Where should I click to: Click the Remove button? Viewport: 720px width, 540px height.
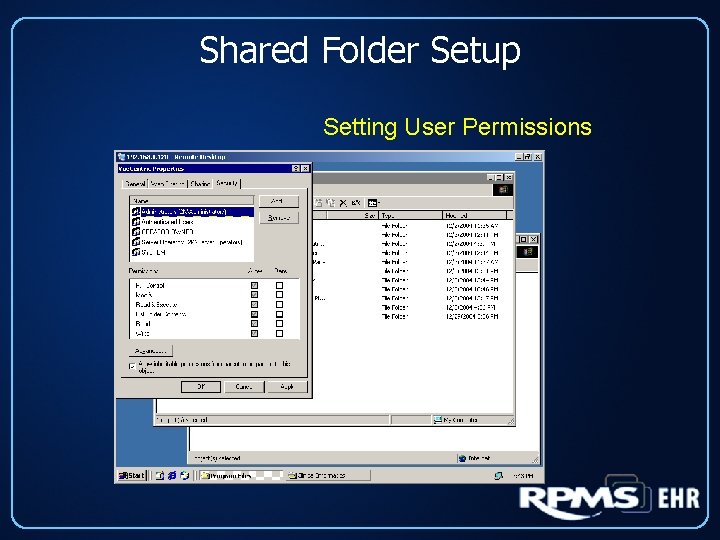[x=279, y=218]
